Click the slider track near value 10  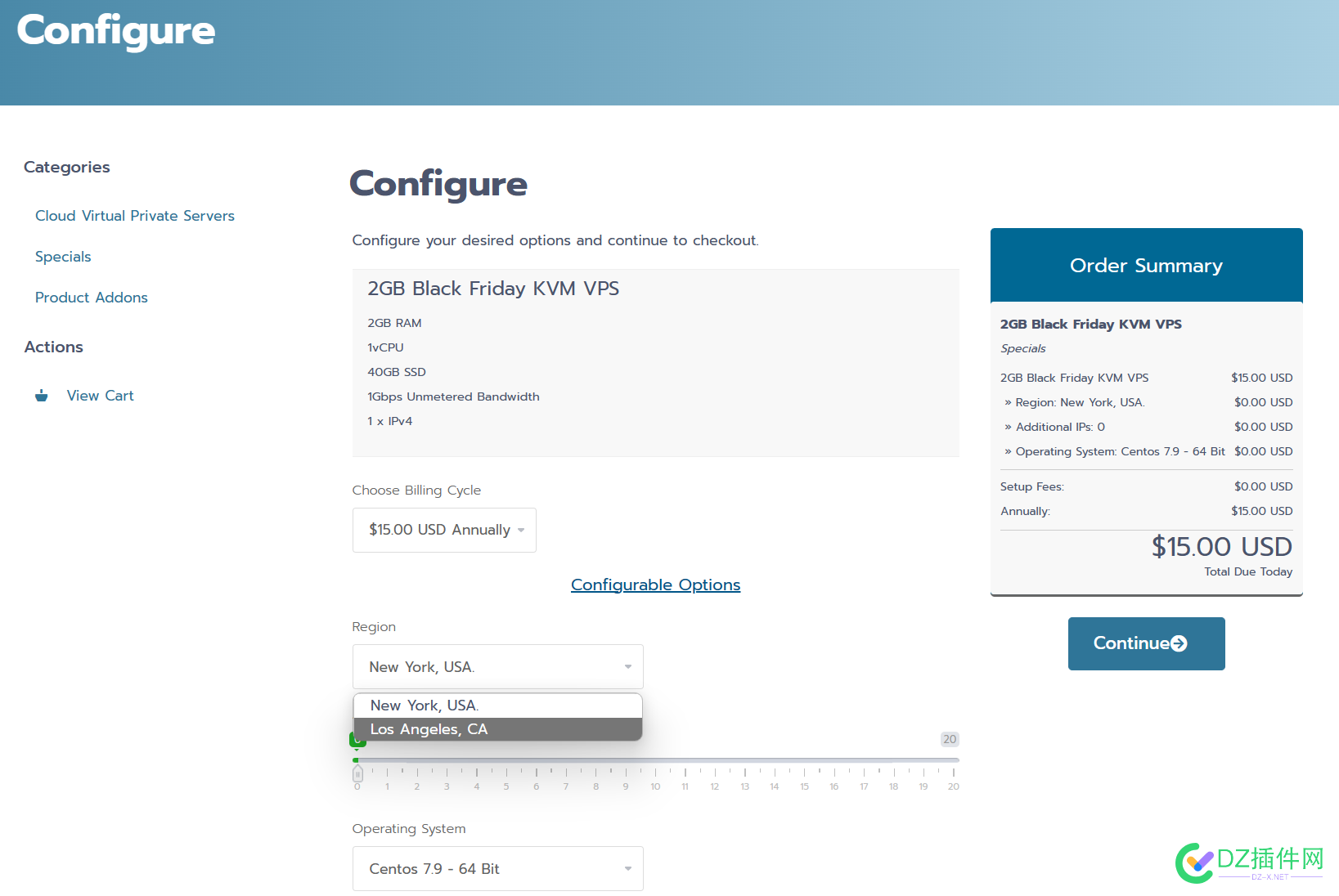click(x=655, y=760)
